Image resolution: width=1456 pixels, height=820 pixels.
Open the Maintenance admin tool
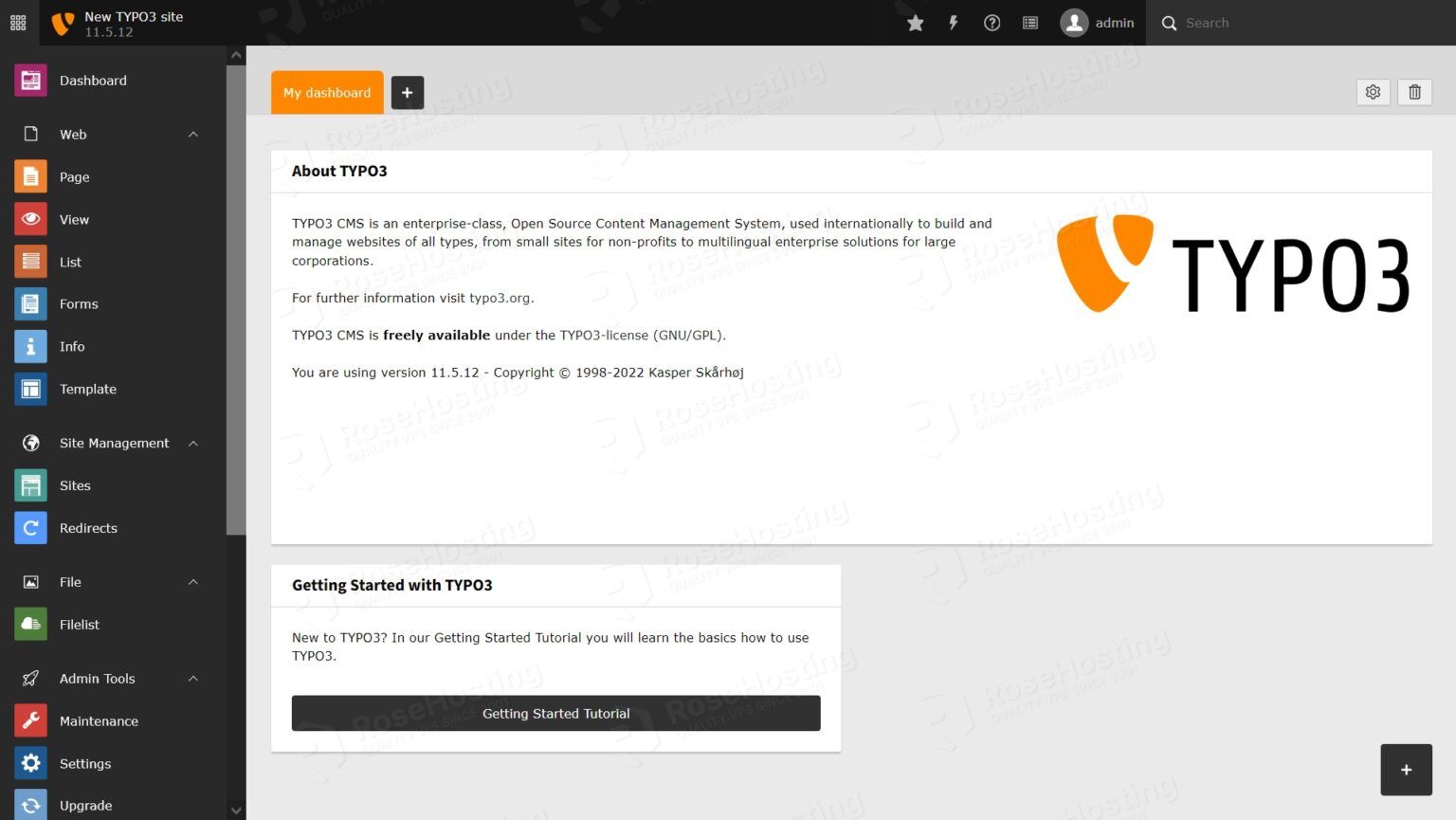coord(98,720)
